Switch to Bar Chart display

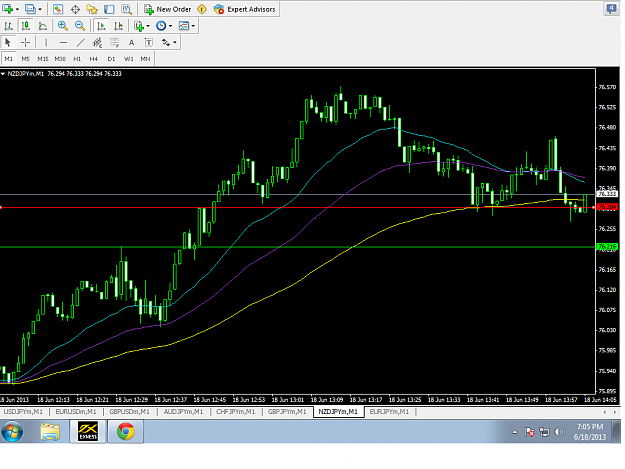pyautogui.click(x=8, y=26)
